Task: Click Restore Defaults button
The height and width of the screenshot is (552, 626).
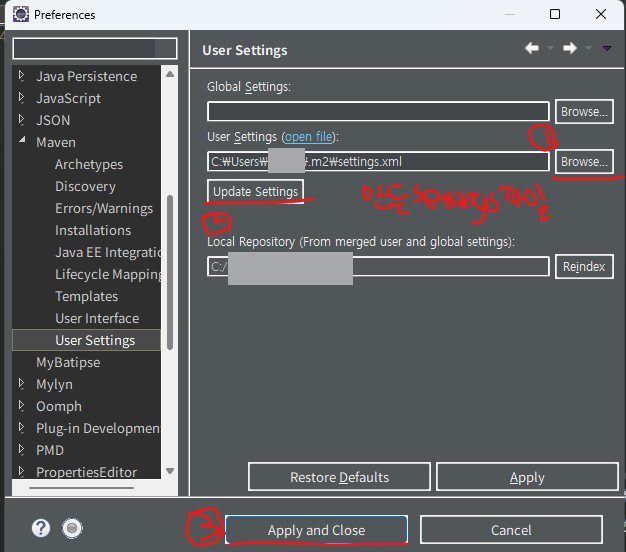Action: (x=339, y=477)
